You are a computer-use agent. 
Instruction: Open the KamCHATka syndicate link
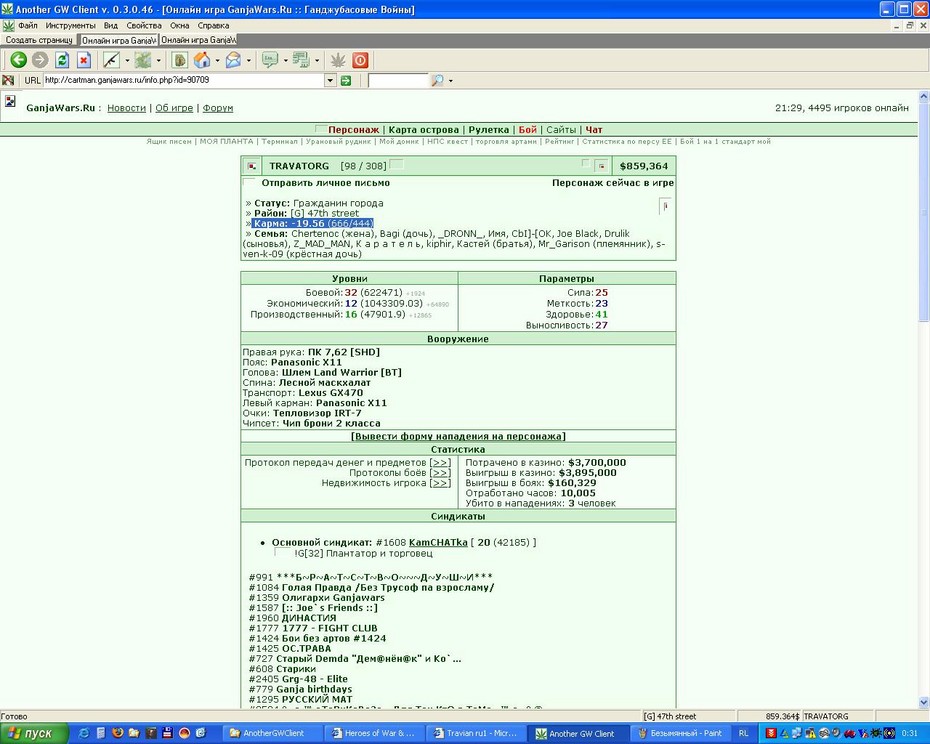point(438,542)
